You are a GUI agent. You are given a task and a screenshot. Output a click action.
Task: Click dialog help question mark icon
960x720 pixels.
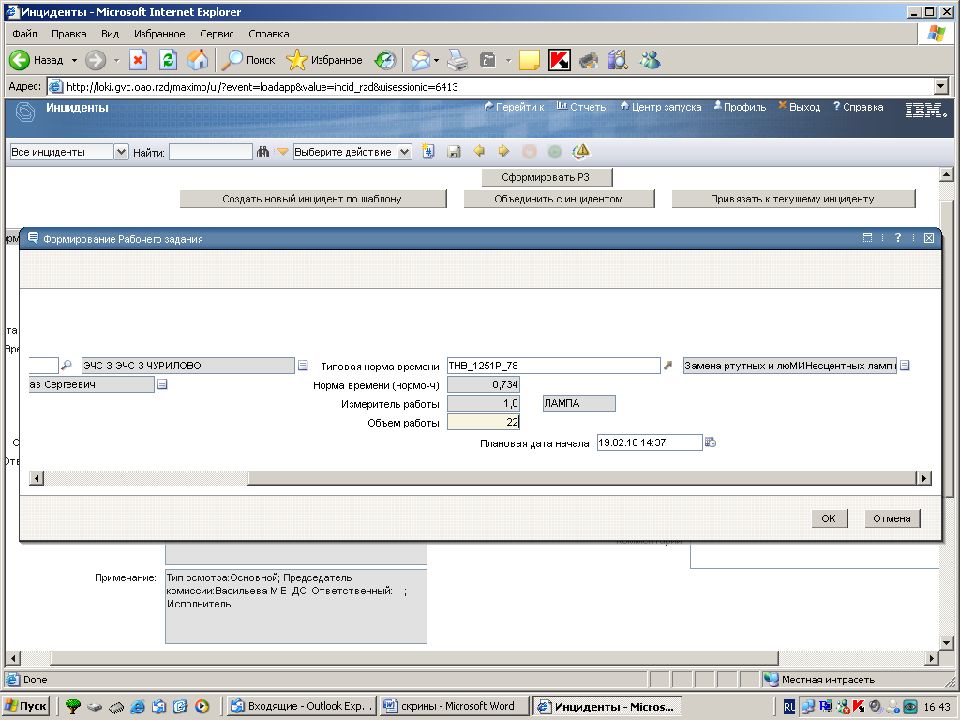tap(898, 238)
